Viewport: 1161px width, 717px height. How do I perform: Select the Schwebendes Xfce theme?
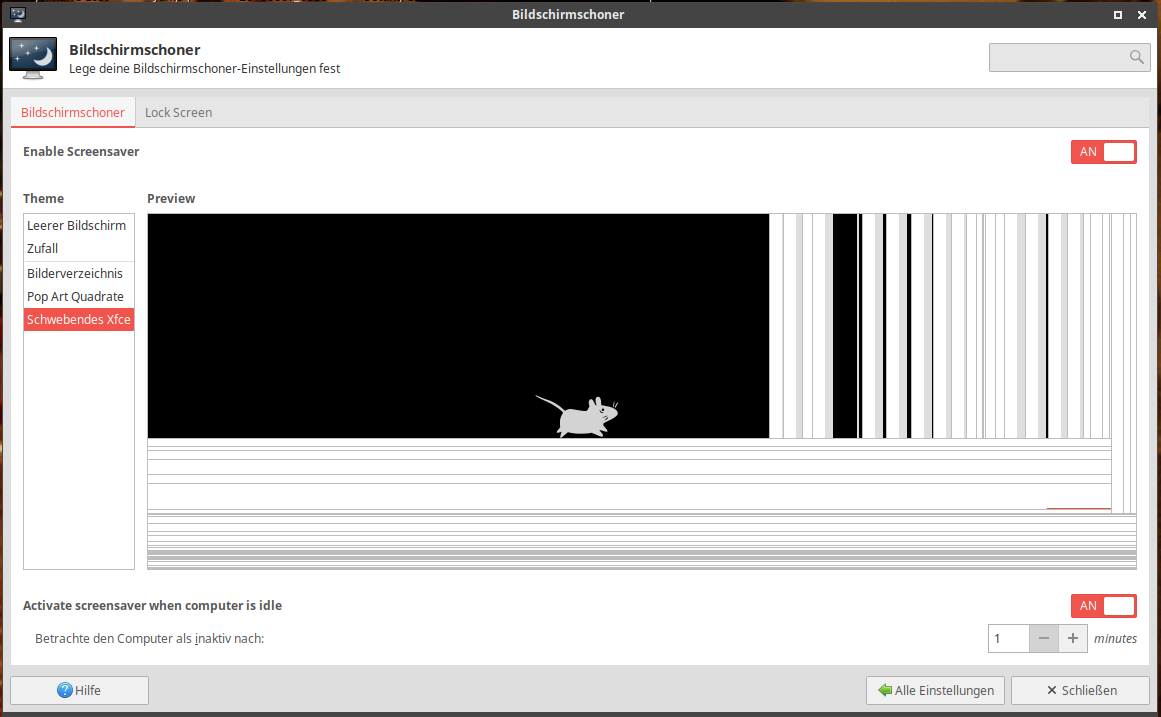pos(79,320)
